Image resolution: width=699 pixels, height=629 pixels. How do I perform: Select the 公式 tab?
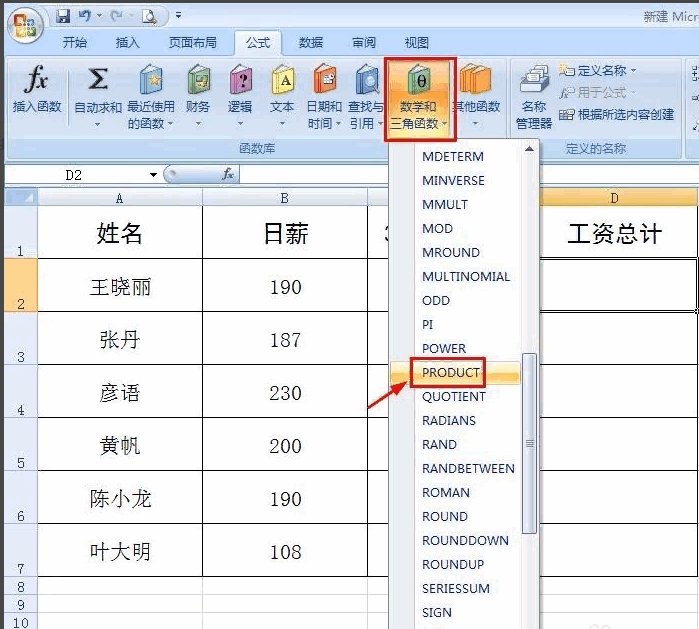(258, 43)
